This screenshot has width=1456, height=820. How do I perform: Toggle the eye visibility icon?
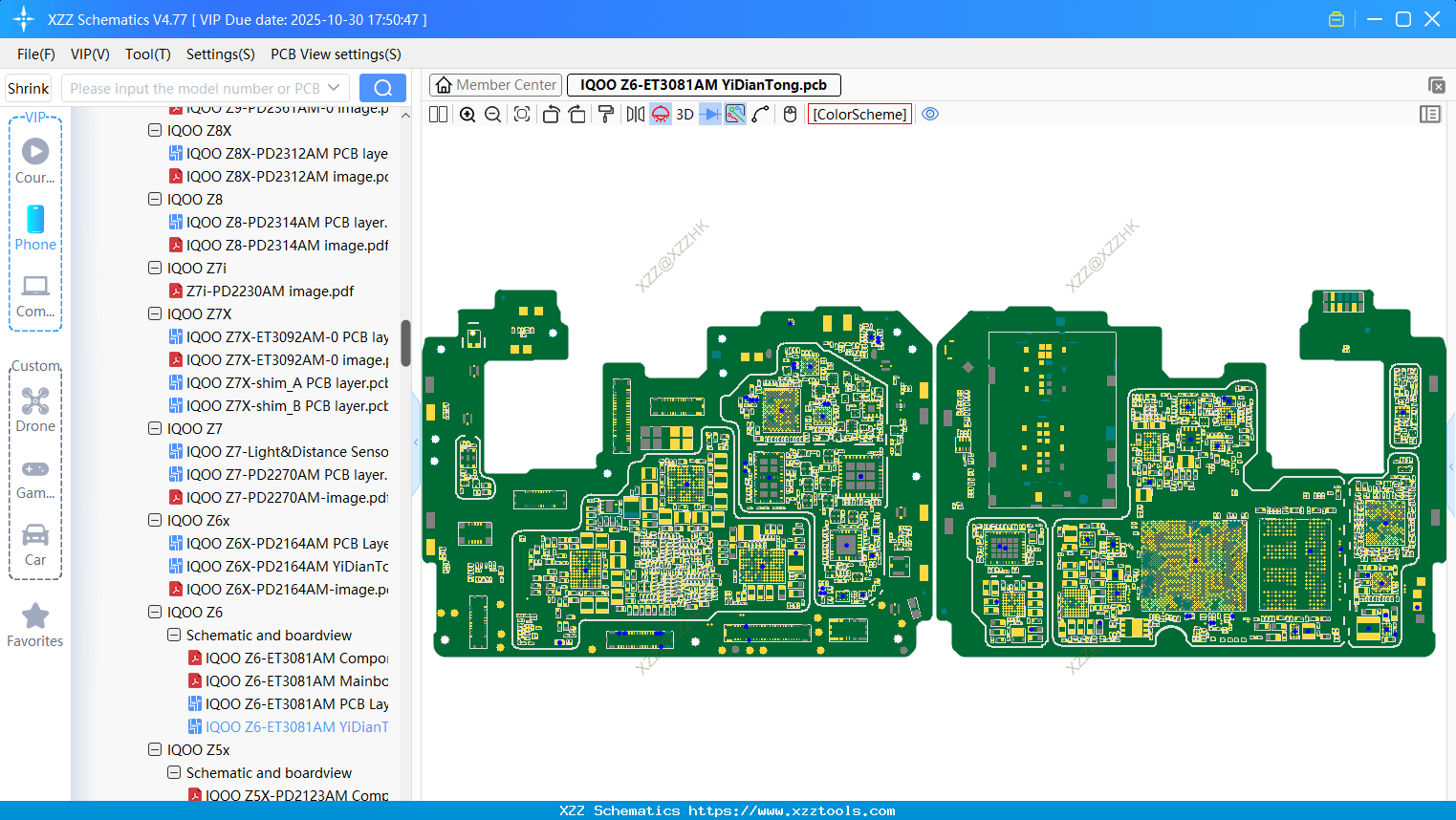(930, 114)
